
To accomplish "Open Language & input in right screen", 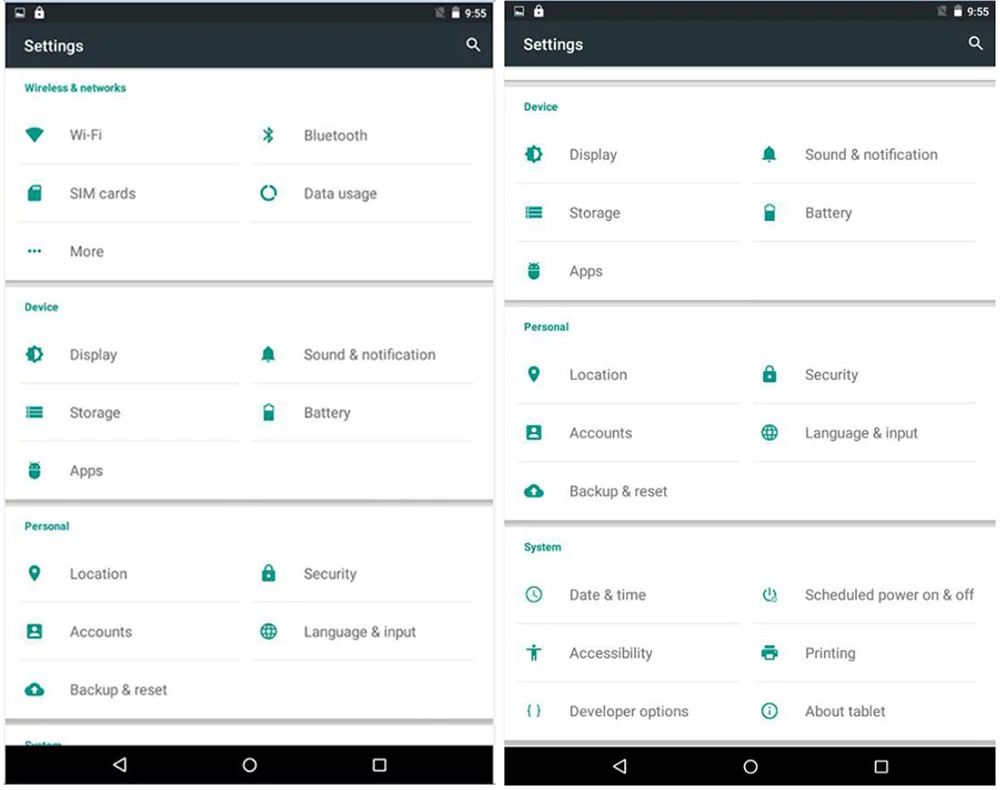I will (x=861, y=433).
